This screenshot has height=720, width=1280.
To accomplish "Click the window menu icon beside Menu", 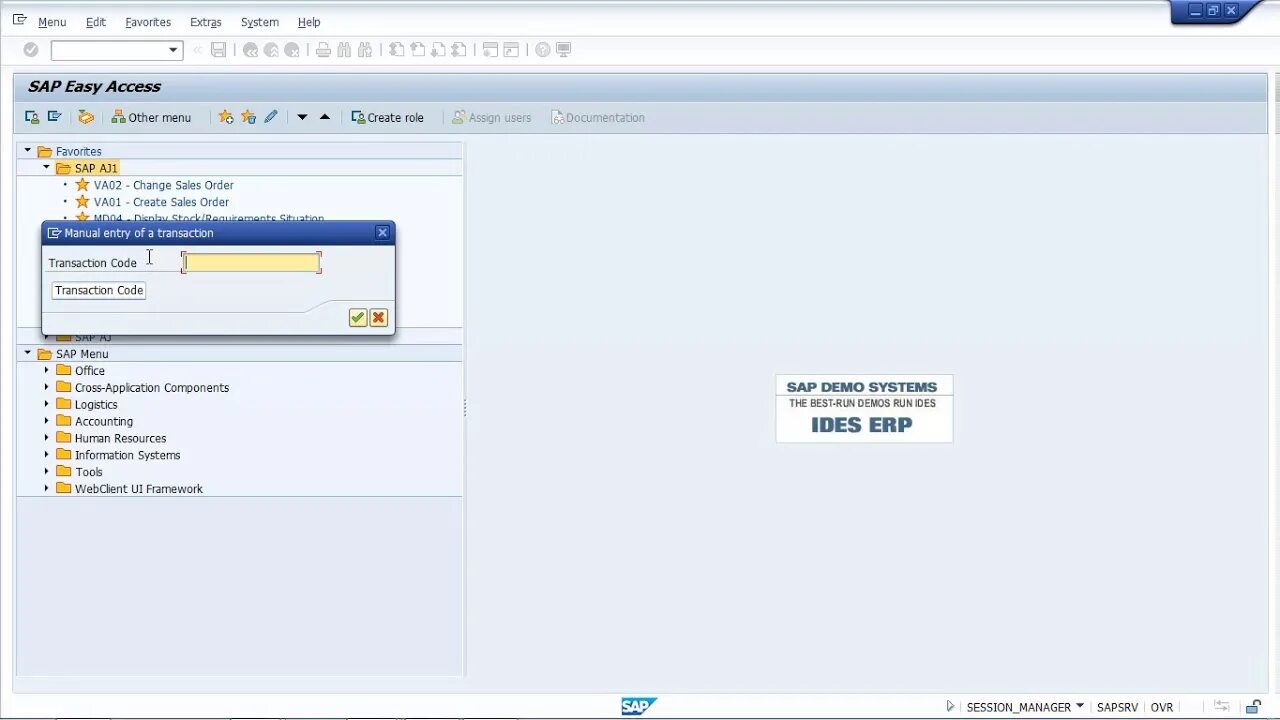I will (20, 20).
